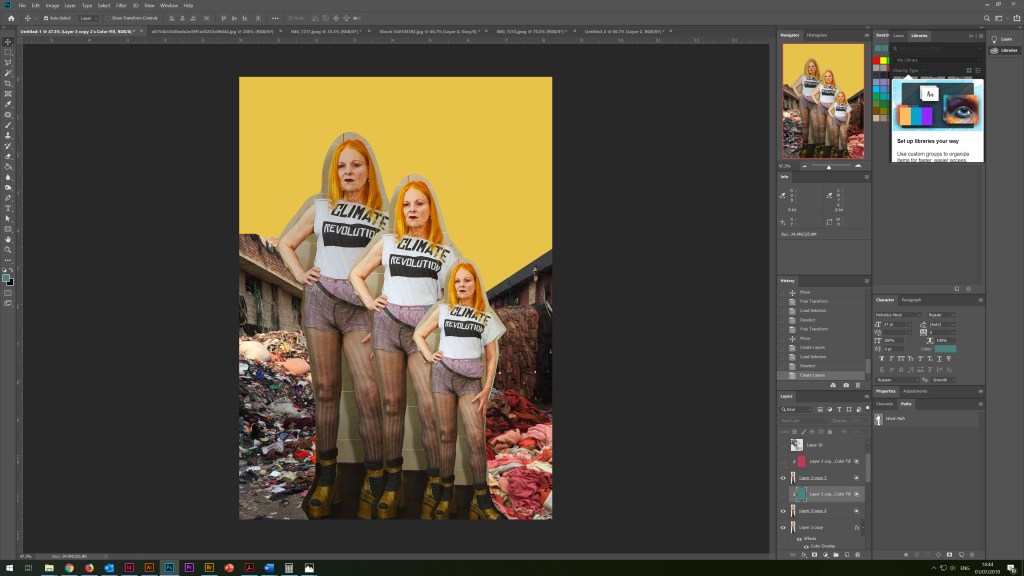Enable Show Transform Controls checkbox
The height and width of the screenshot is (576, 1024).
(x=107, y=18)
